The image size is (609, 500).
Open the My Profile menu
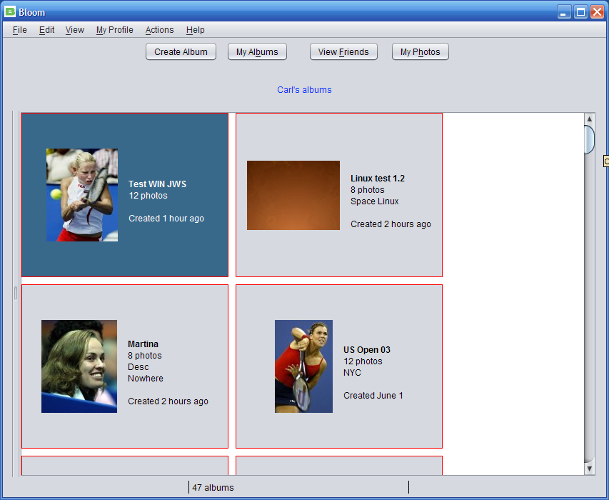click(x=114, y=30)
